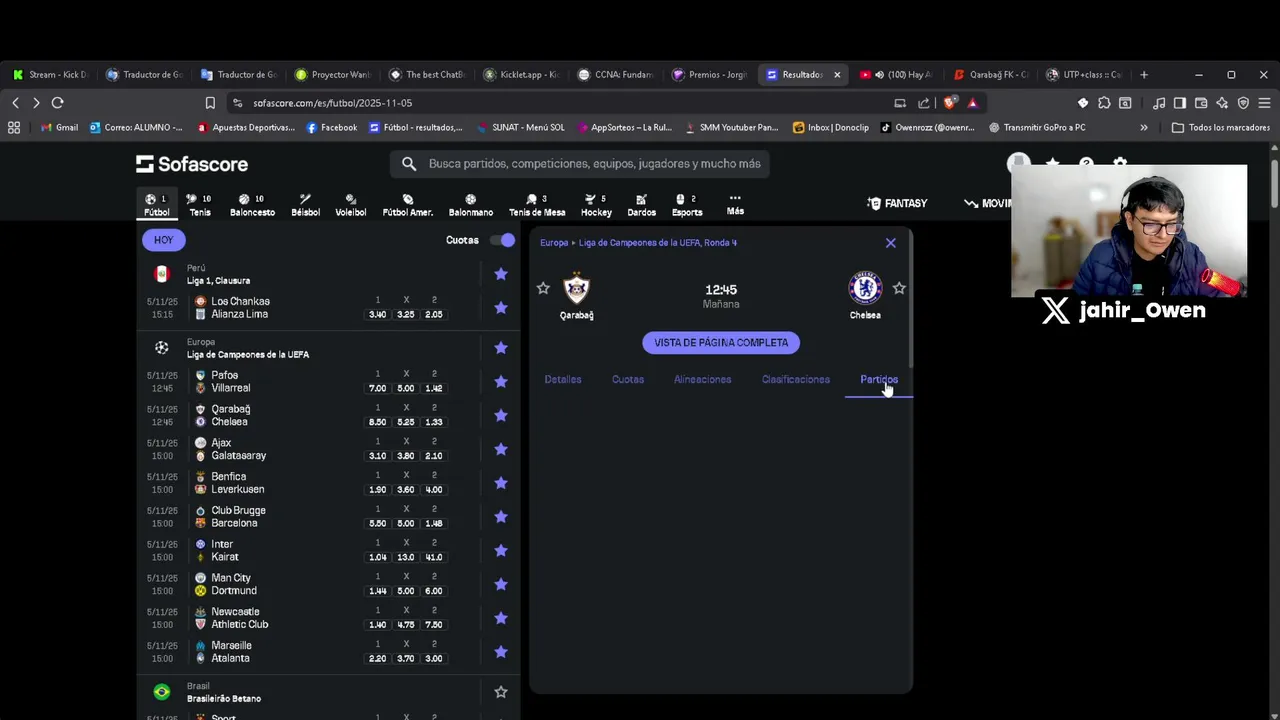1280x720 pixels.
Task: Open the Balonmano sport section
Action: point(470,204)
